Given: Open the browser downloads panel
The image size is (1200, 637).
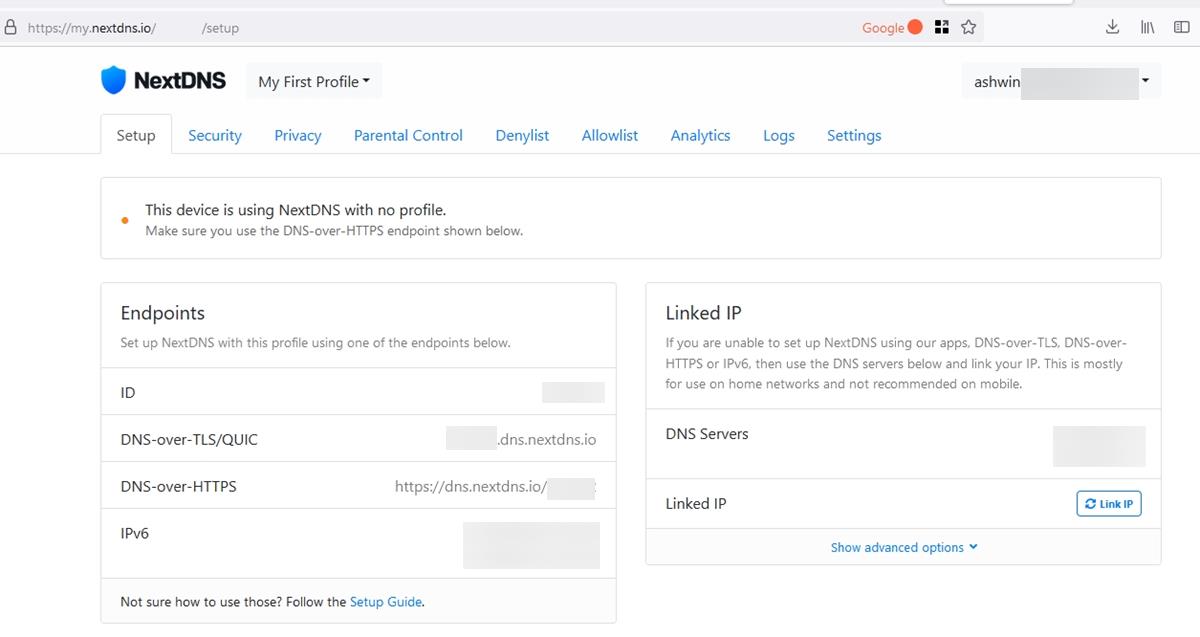Looking at the screenshot, I should [1112, 28].
